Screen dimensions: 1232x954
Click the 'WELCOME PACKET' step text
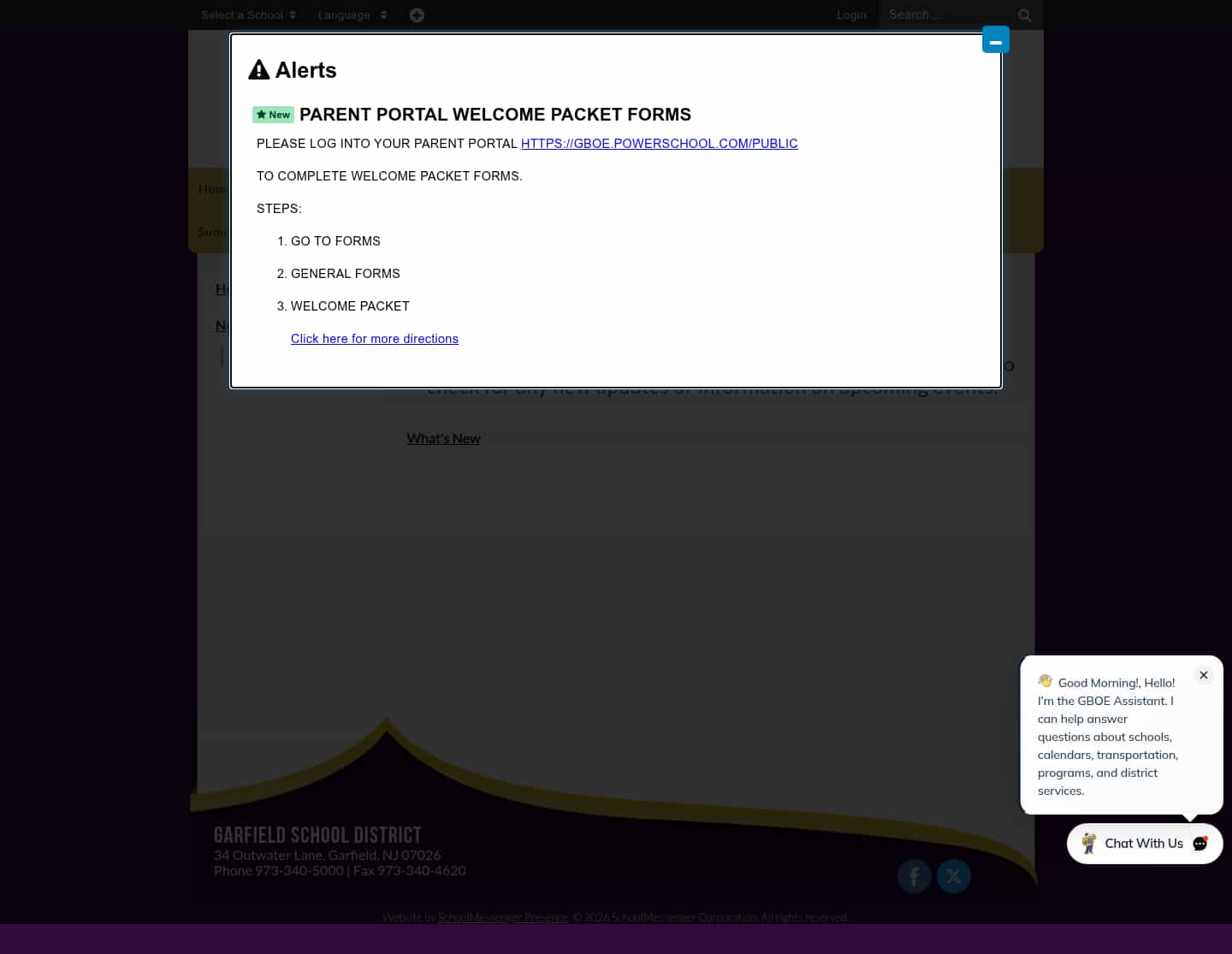click(x=350, y=306)
